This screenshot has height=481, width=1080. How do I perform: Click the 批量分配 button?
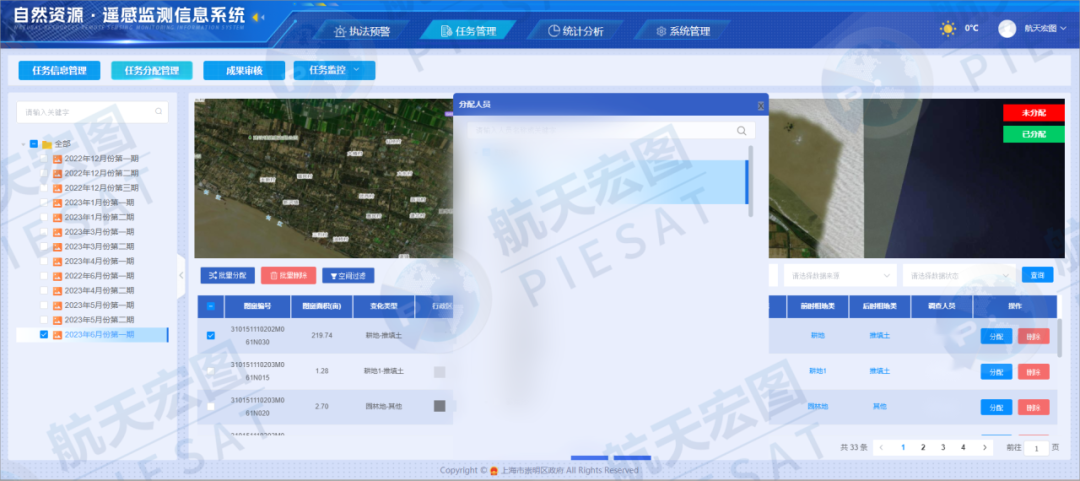click(227, 275)
